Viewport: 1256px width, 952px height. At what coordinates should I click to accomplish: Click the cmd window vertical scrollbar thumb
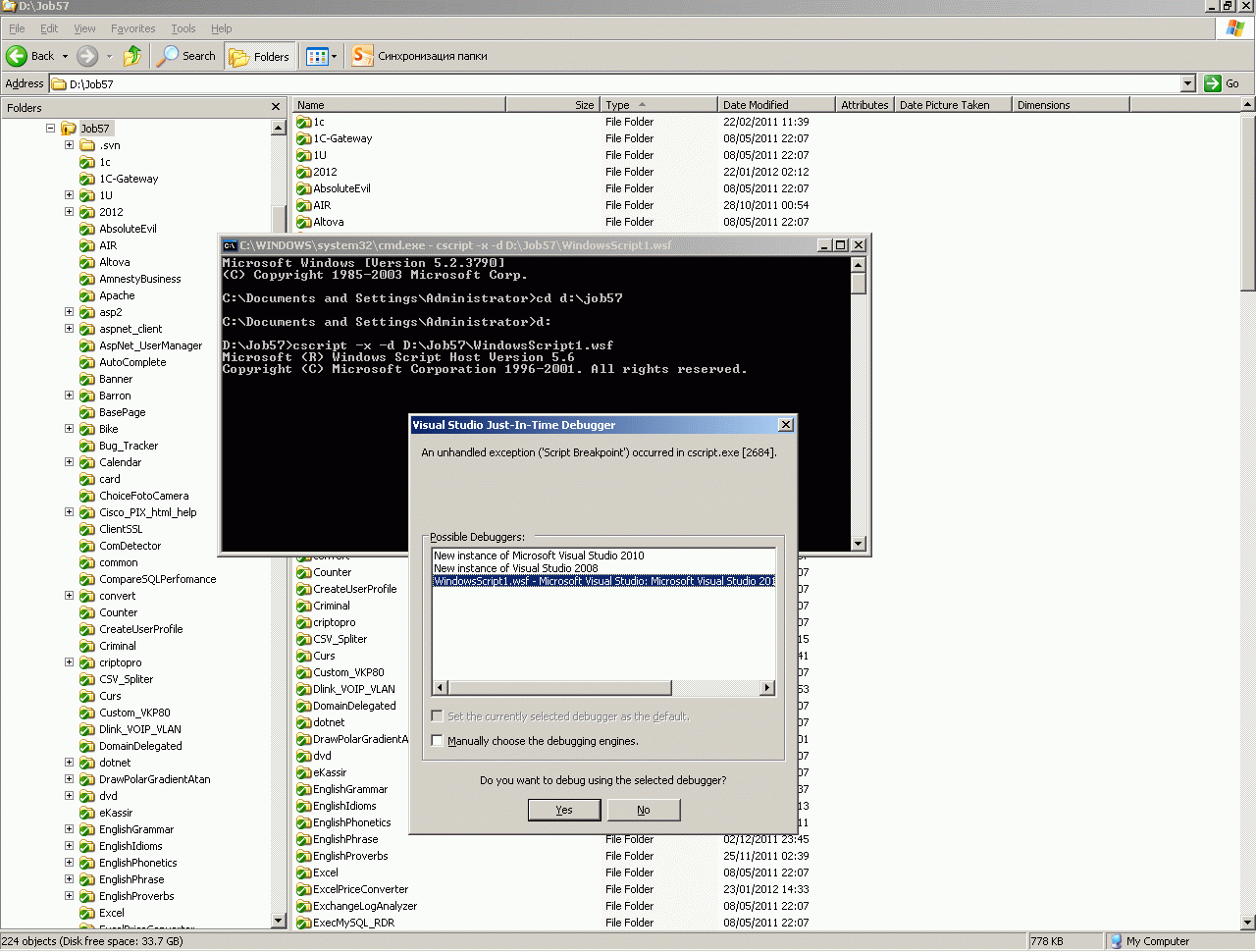(x=859, y=284)
